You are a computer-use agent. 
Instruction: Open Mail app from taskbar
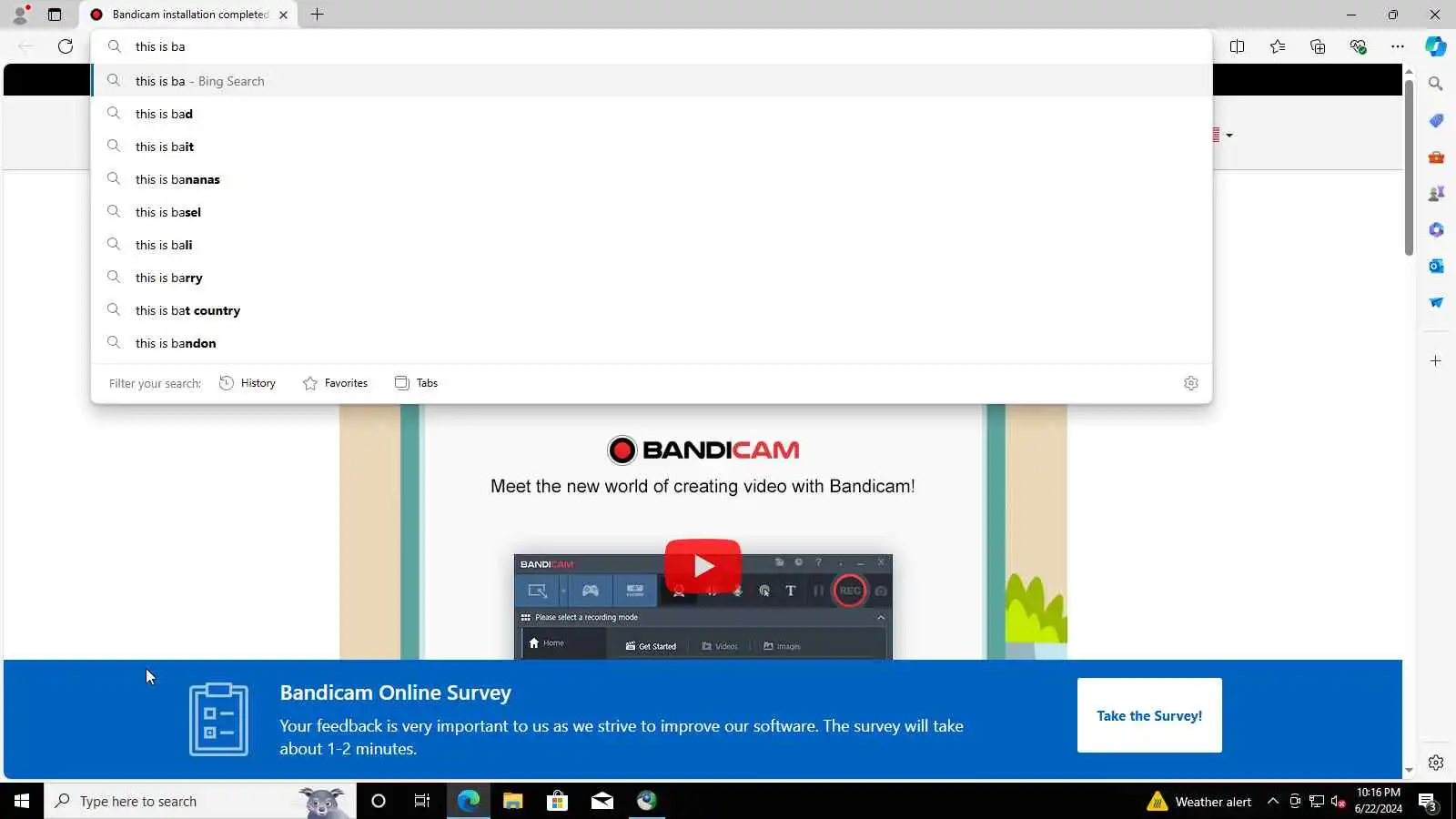(x=602, y=801)
